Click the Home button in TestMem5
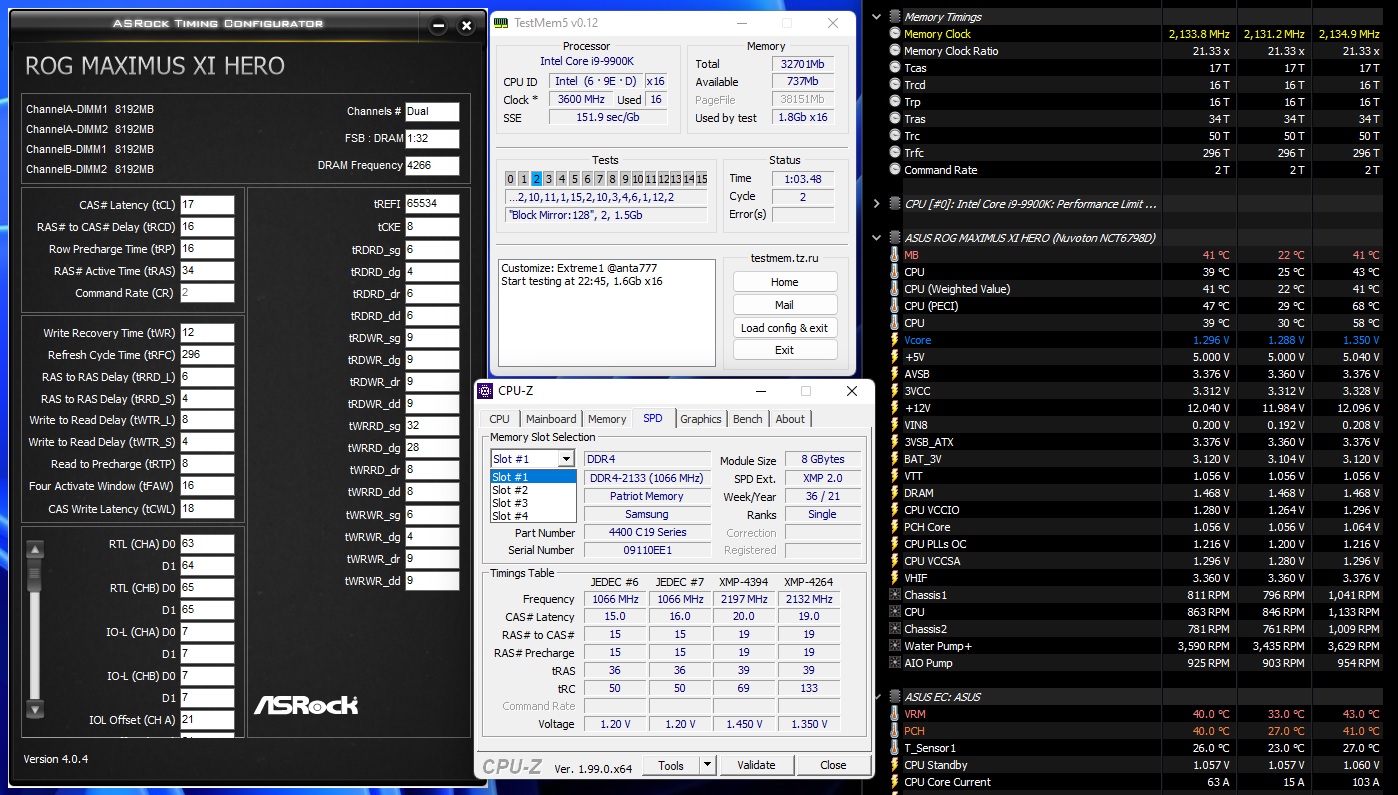The height and width of the screenshot is (795, 1398). click(x=785, y=282)
